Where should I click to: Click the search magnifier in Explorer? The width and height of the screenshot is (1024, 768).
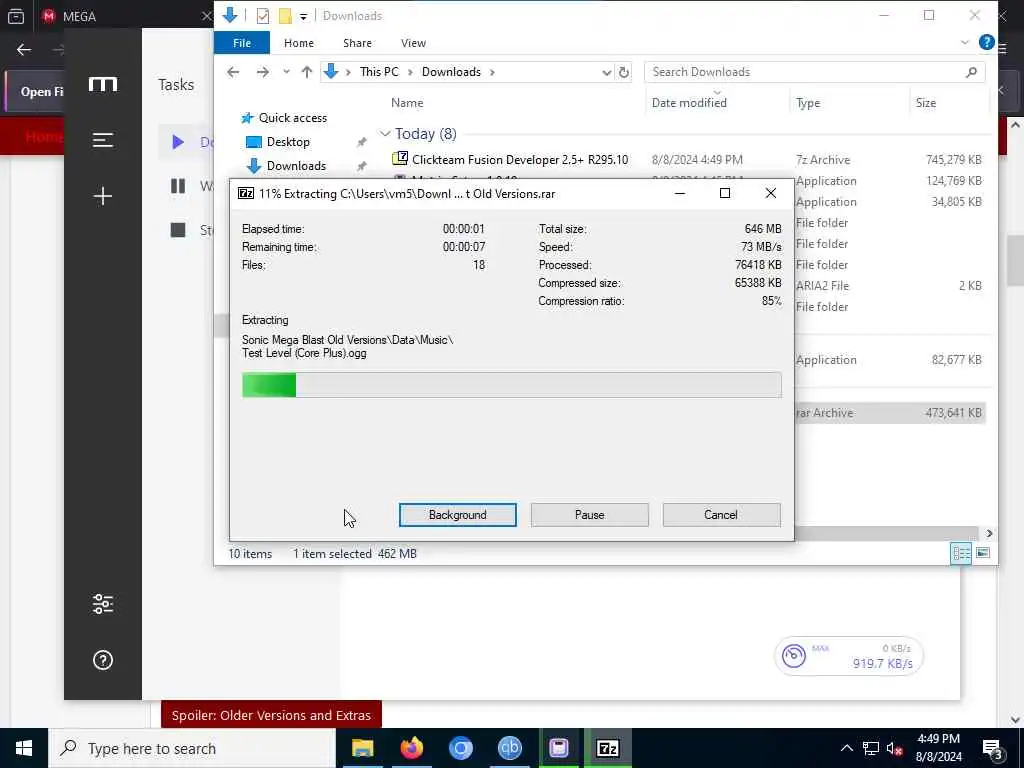971,72
